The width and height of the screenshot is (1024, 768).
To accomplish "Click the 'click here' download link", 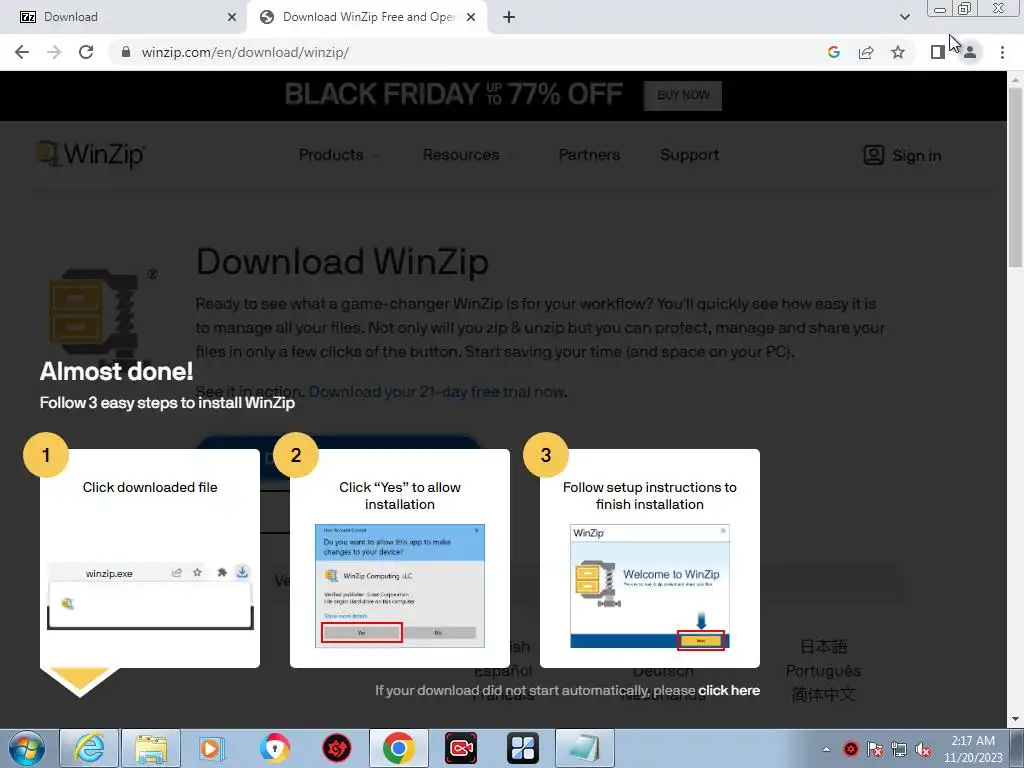I will click(x=729, y=690).
